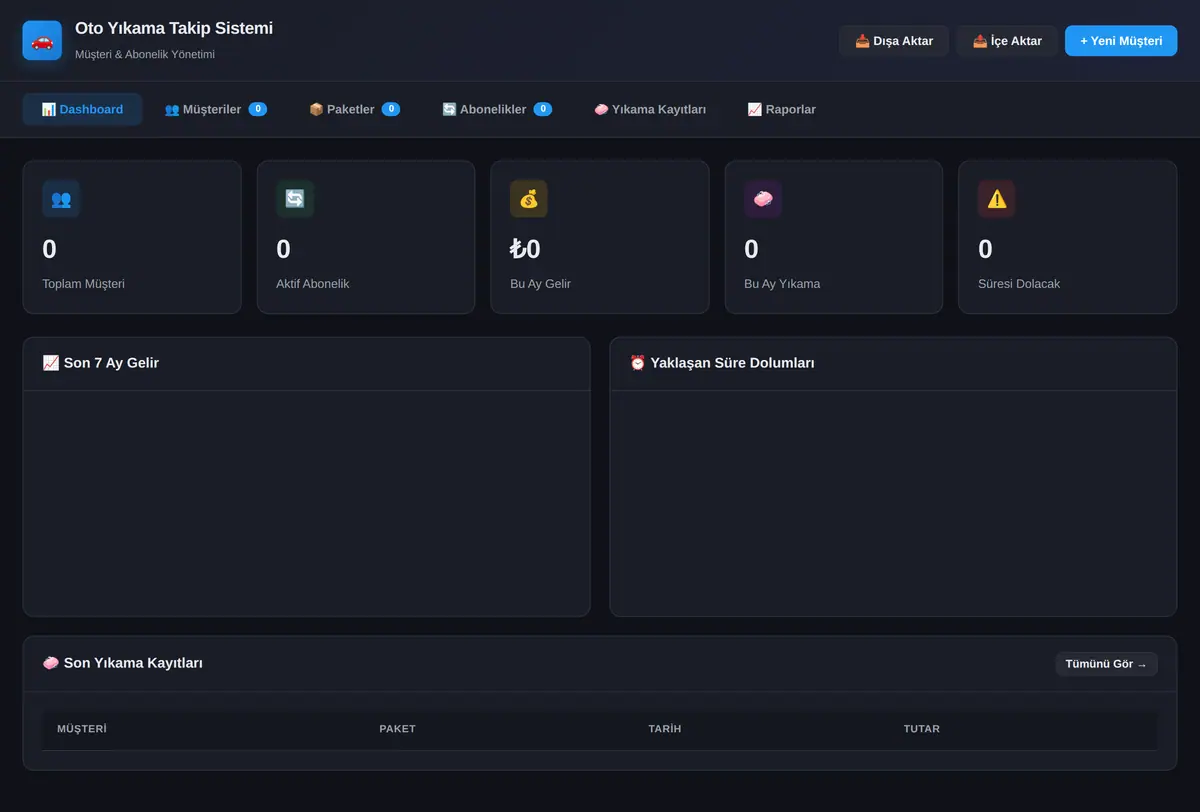Click the chart icon beside Son 7 Ay Gelir
This screenshot has width=1200, height=812.
click(x=51, y=363)
